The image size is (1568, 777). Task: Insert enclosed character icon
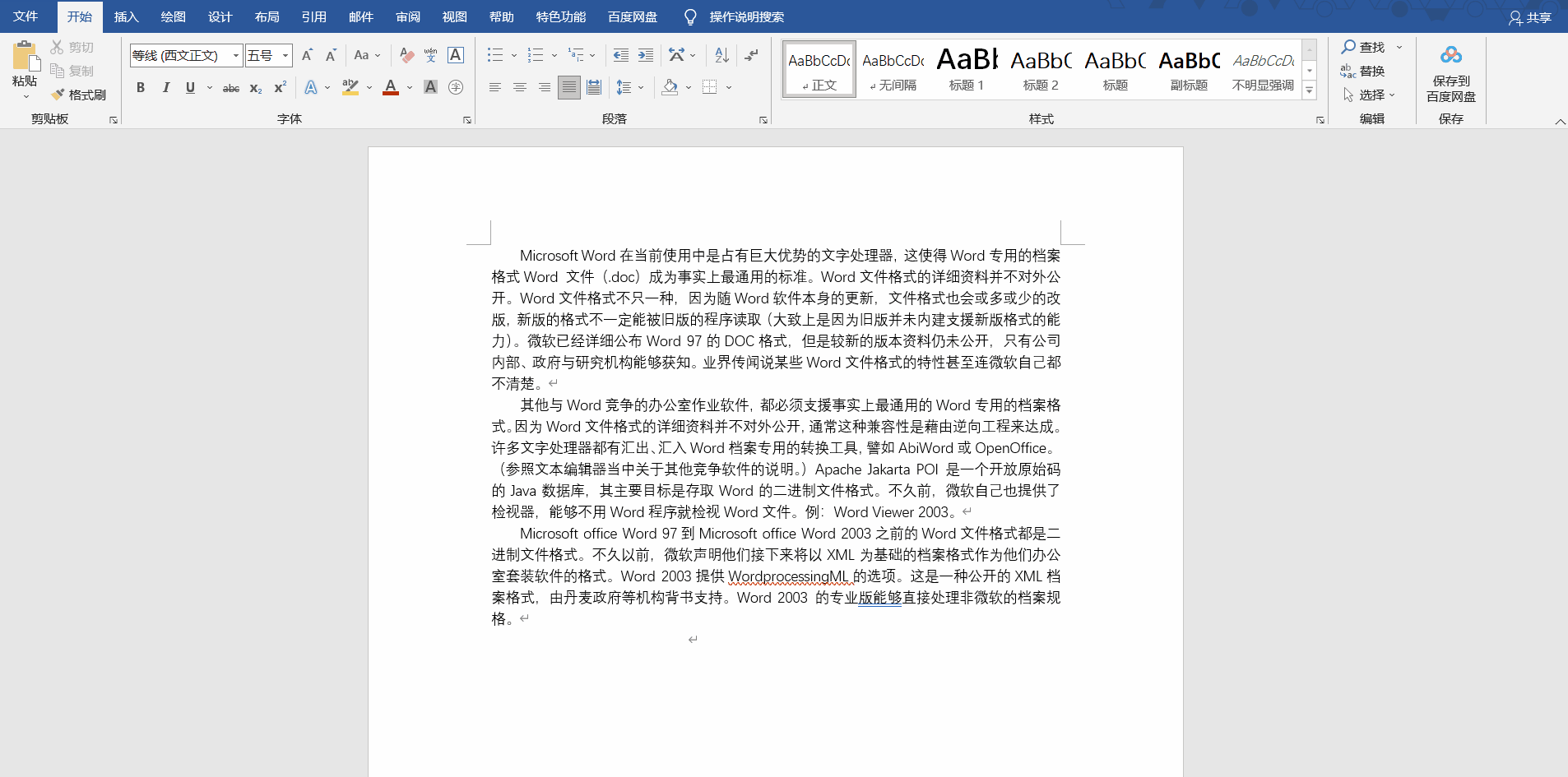(456, 87)
